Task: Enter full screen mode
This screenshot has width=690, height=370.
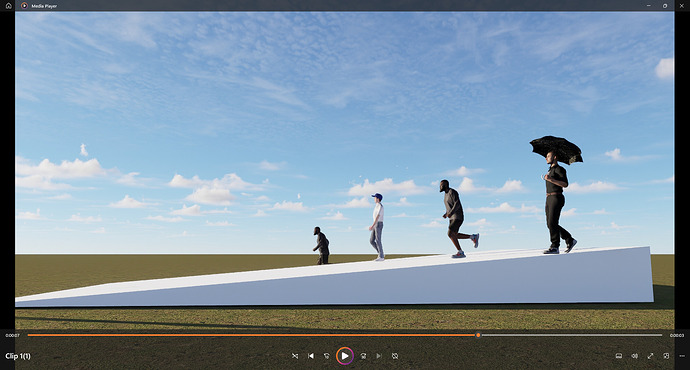Action: 650,356
